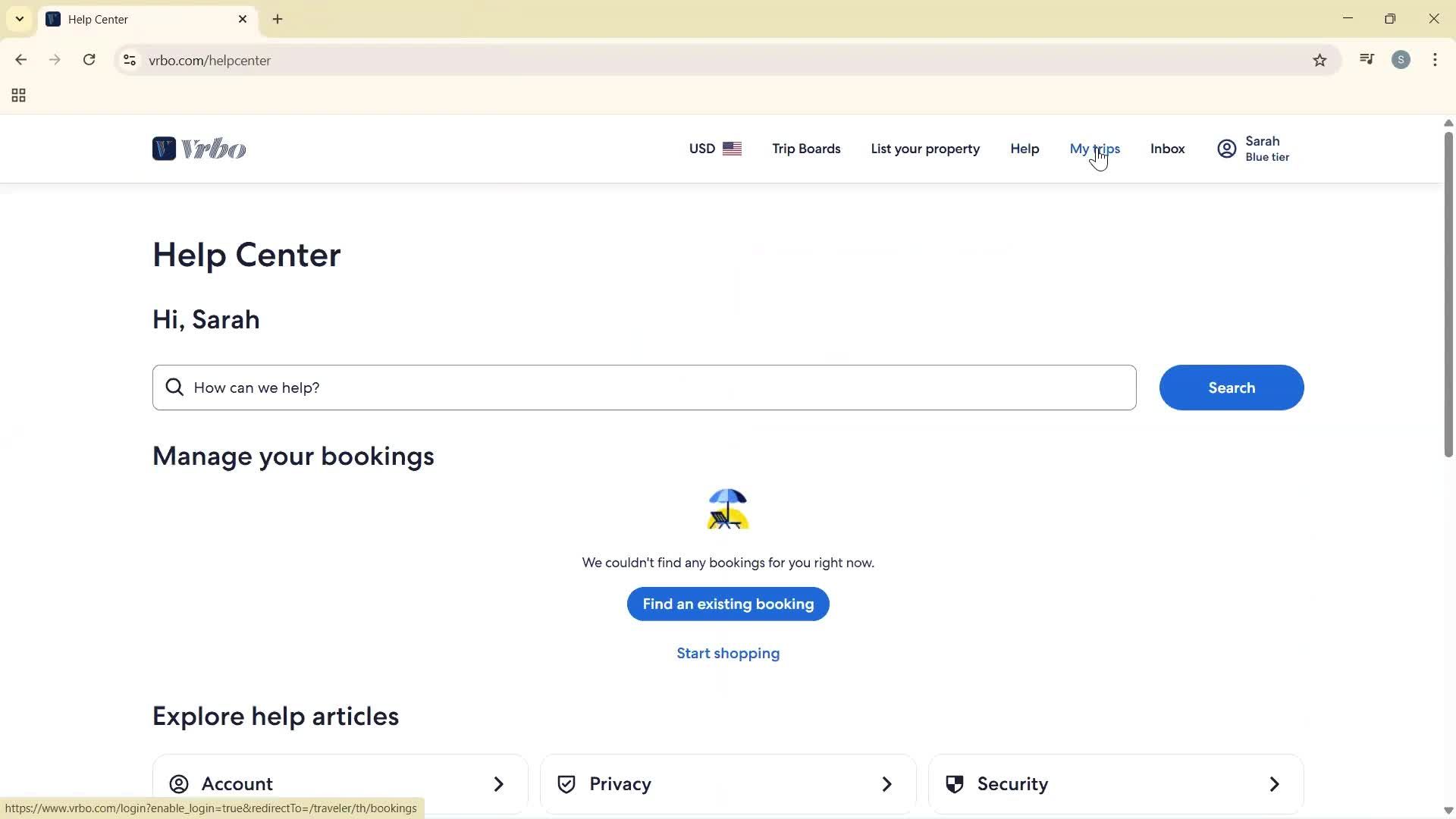Open the Chrome three-dot menu

pos(1435,60)
